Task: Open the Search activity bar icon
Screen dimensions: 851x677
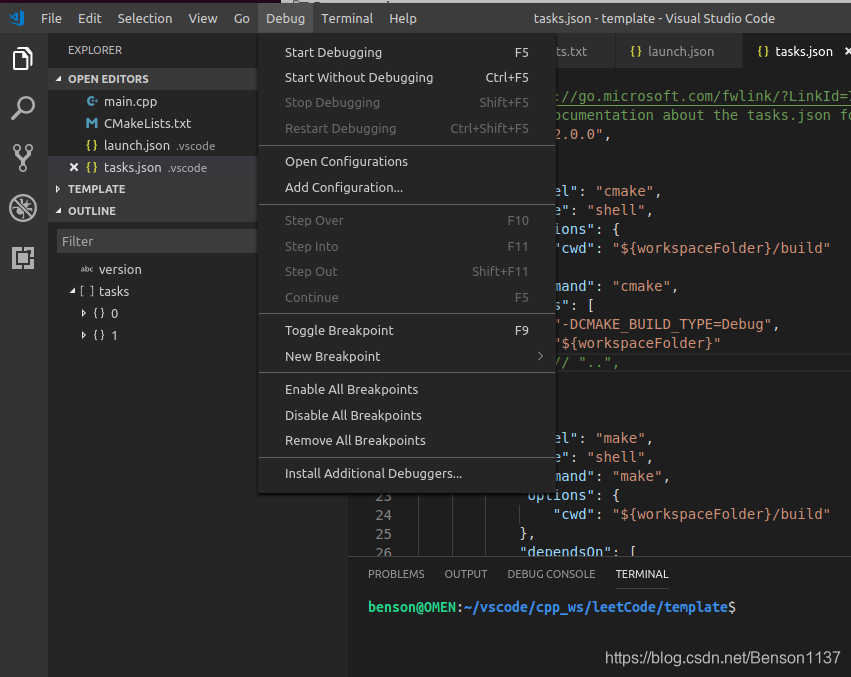Action: pyautogui.click(x=23, y=108)
